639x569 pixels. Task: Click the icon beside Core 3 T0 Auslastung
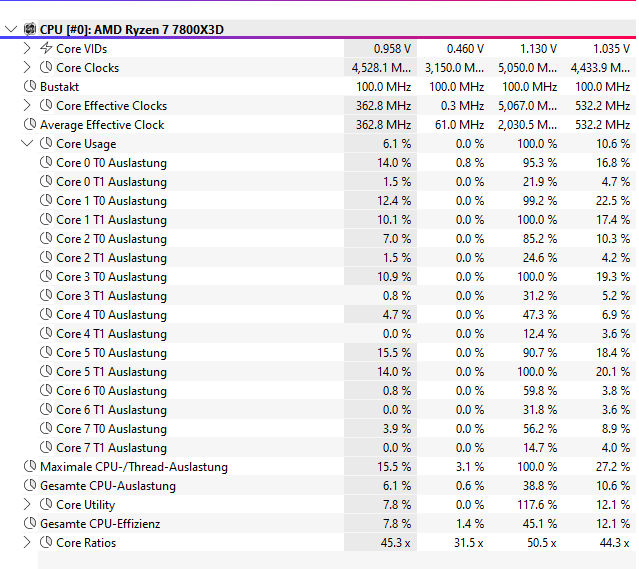pos(46,276)
